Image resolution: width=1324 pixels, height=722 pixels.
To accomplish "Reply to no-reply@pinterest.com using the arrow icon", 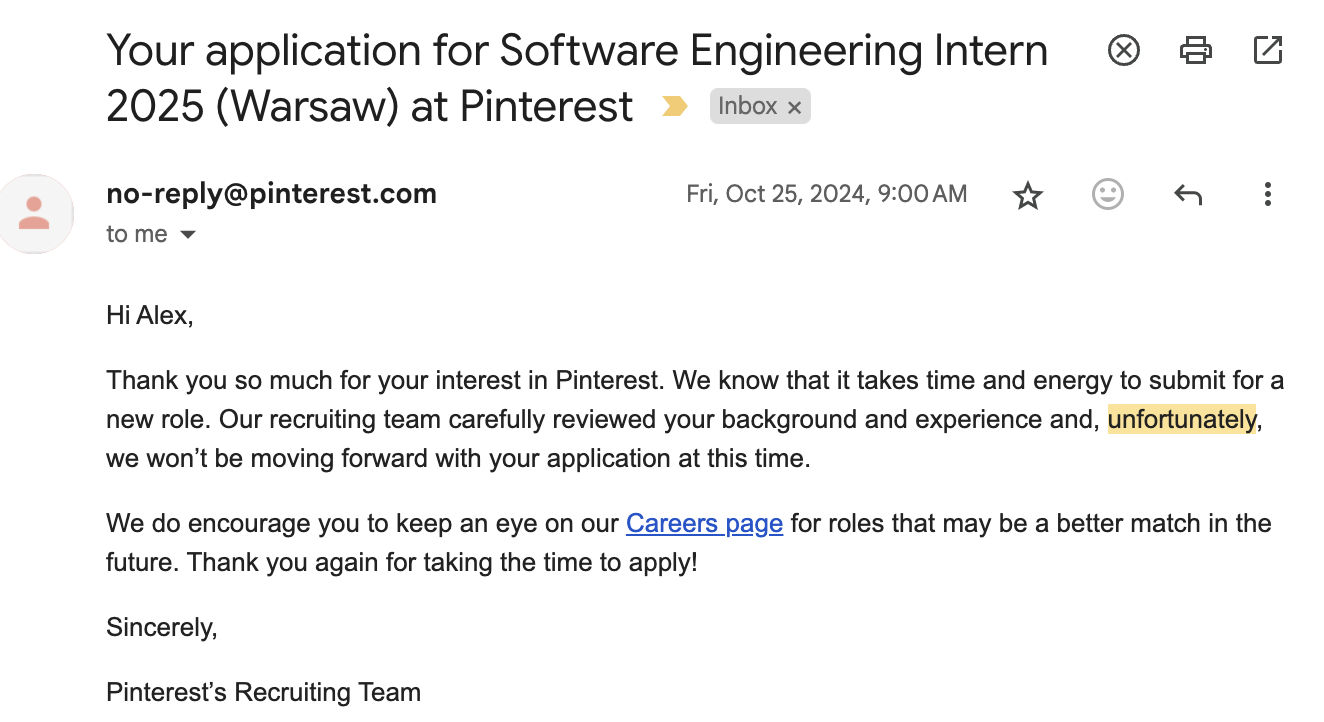I will tap(1188, 195).
